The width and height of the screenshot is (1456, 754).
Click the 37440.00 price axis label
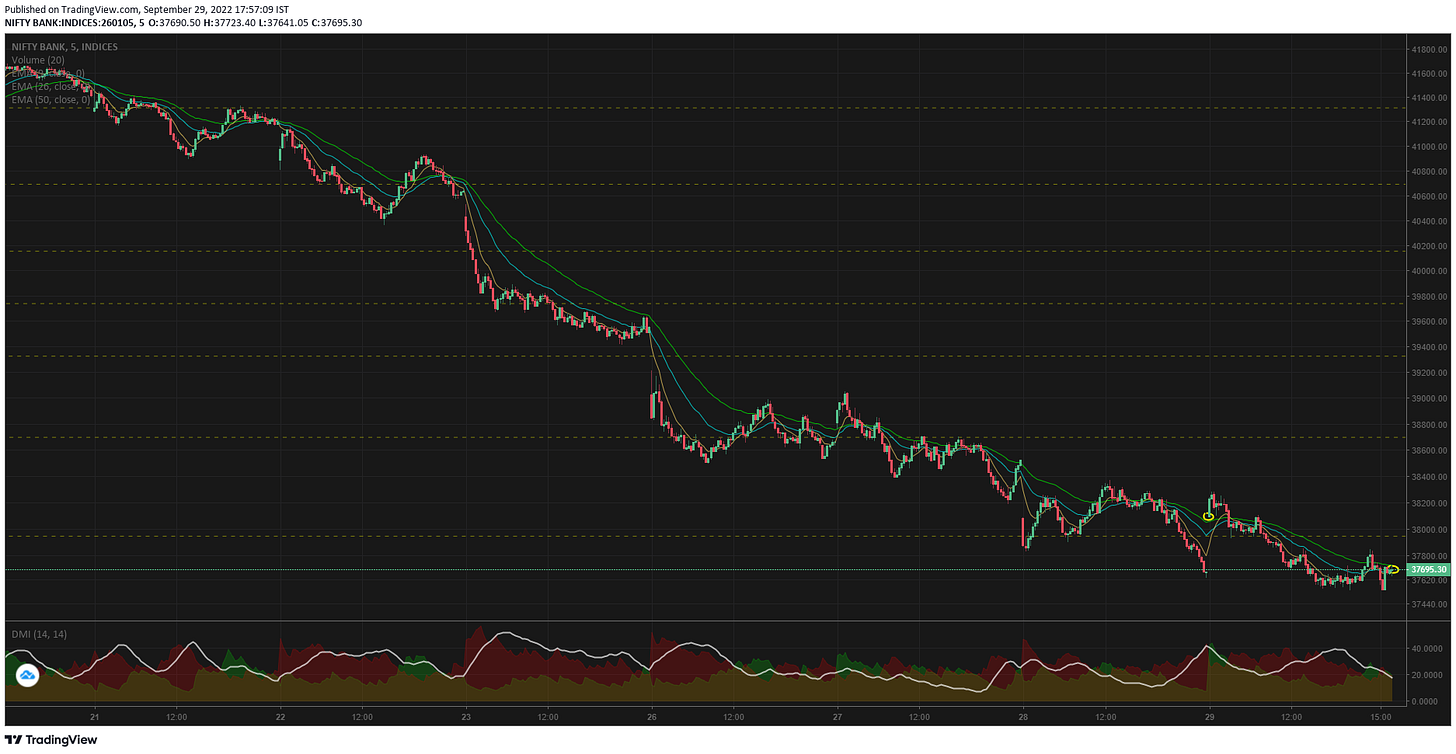click(x=1428, y=605)
